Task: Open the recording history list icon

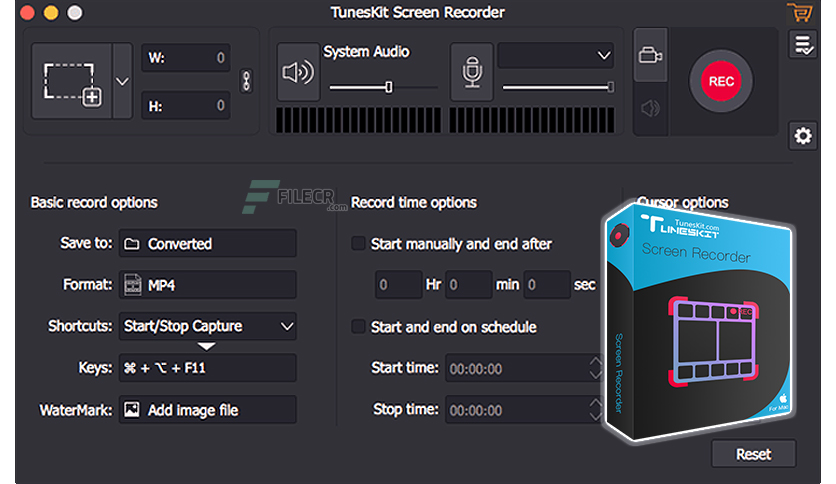Action: (803, 44)
